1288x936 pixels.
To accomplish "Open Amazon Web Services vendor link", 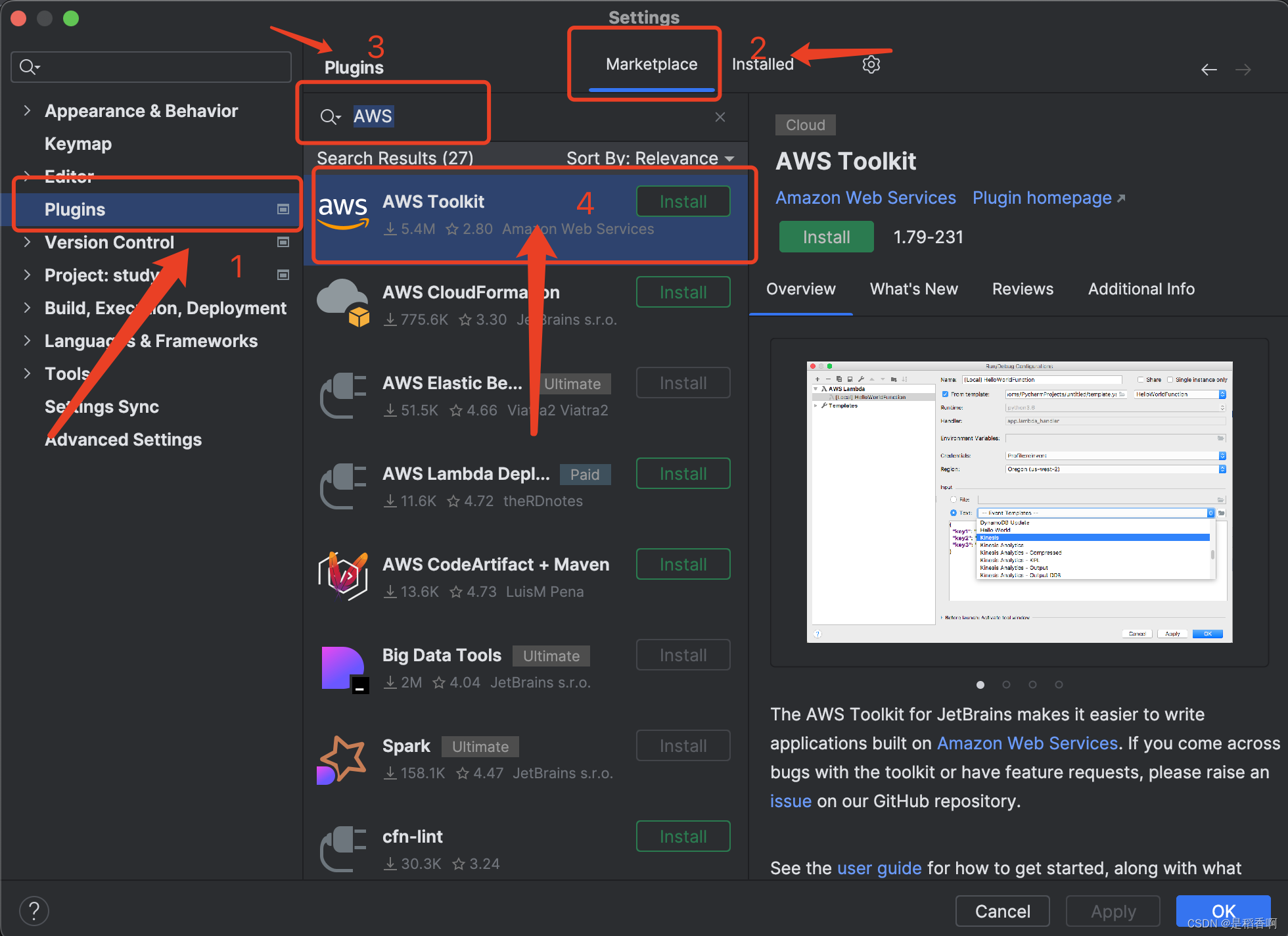I will 865,198.
